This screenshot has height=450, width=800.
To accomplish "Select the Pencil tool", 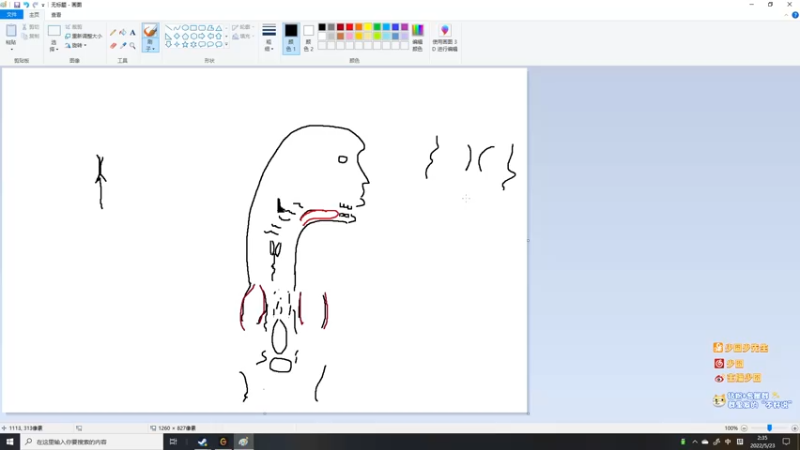I will tap(113, 33).
